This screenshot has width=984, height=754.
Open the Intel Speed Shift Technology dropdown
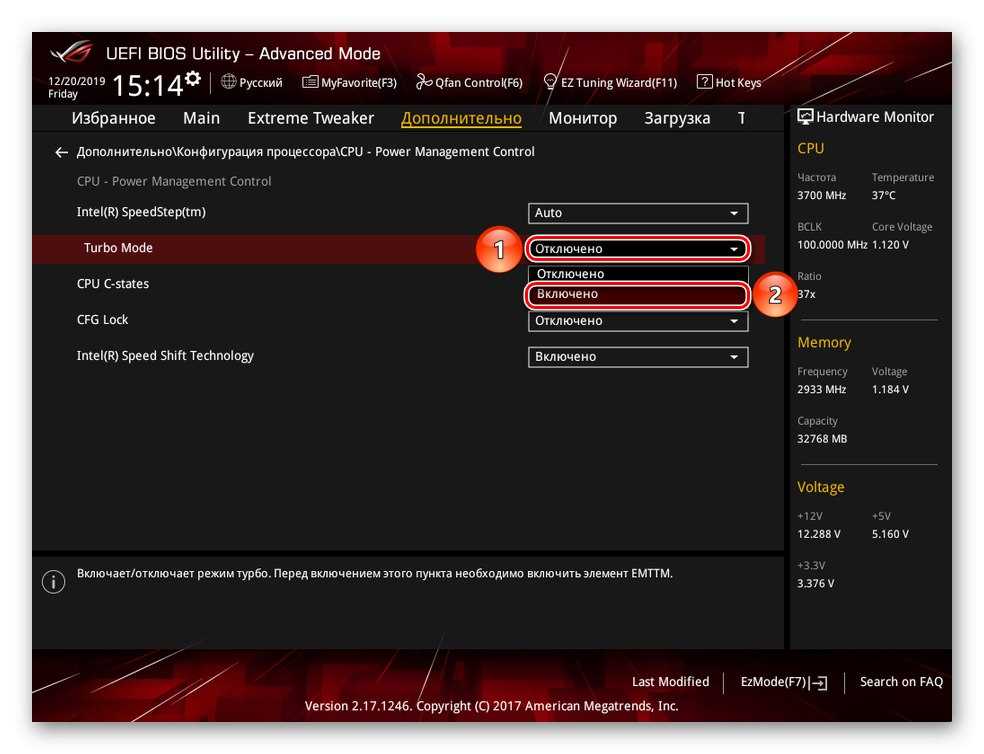click(x=638, y=357)
